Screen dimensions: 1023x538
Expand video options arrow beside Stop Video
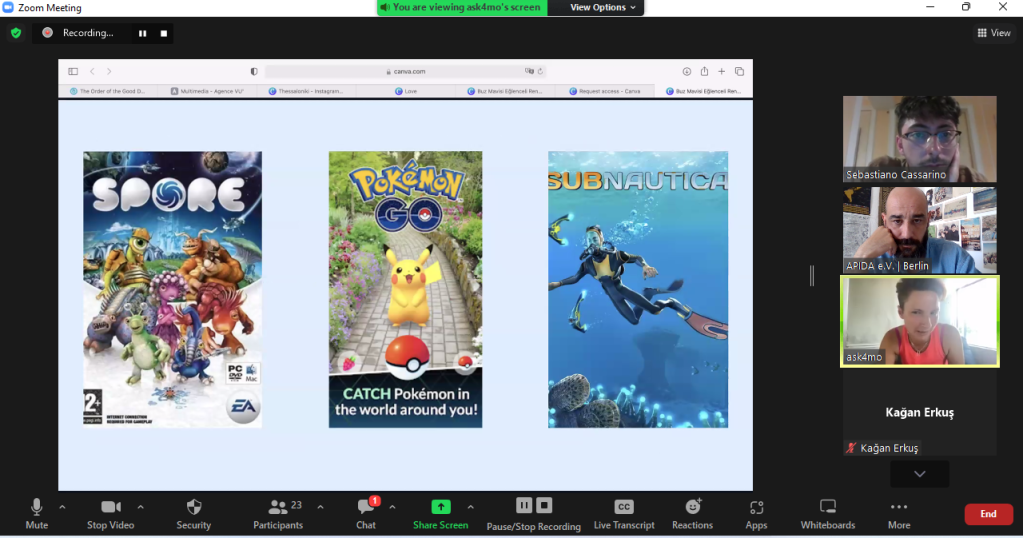click(140, 507)
